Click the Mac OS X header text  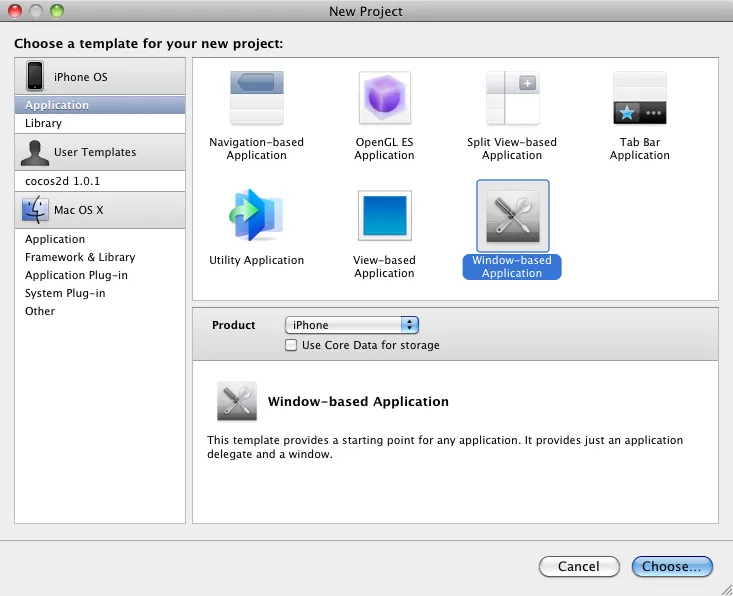tap(79, 210)
